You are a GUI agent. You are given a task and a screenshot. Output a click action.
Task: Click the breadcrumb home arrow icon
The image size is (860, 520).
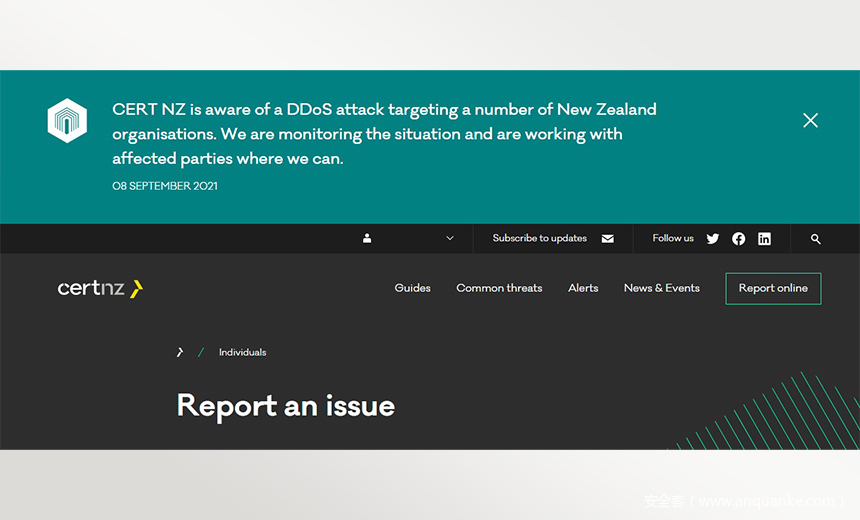coord(180,352)
